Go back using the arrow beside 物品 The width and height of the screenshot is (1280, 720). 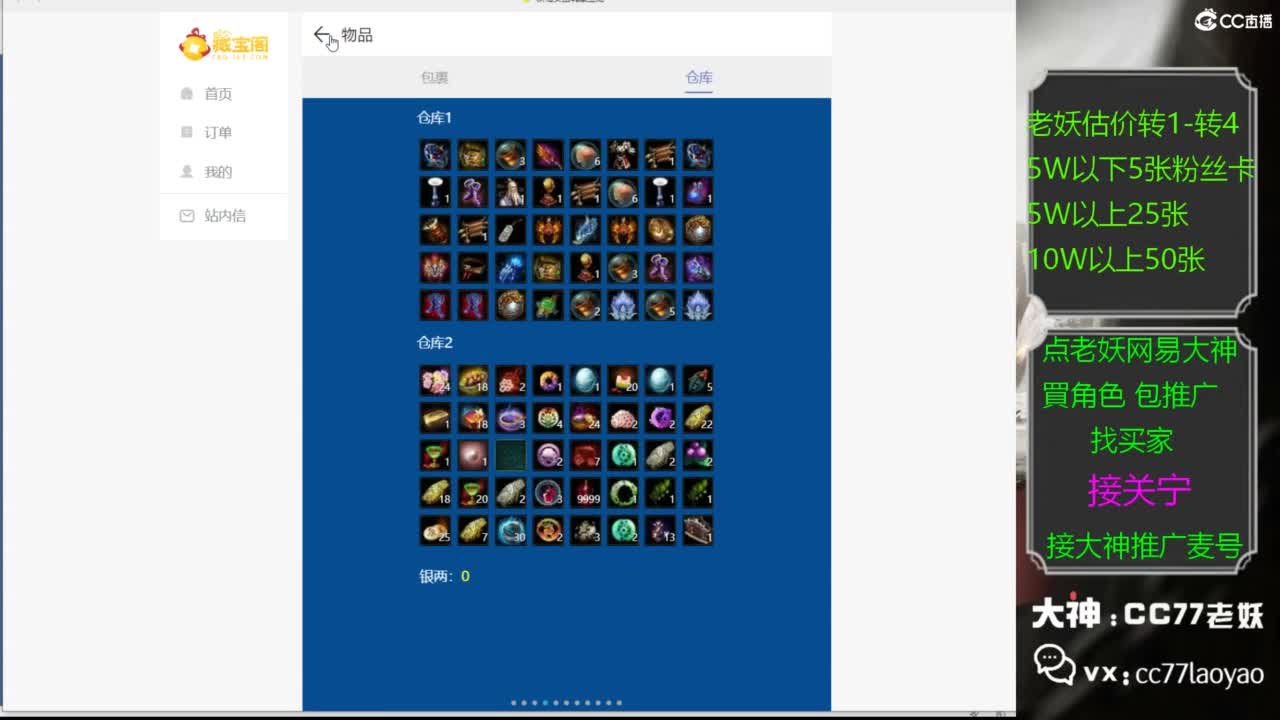tap(321, 36)
